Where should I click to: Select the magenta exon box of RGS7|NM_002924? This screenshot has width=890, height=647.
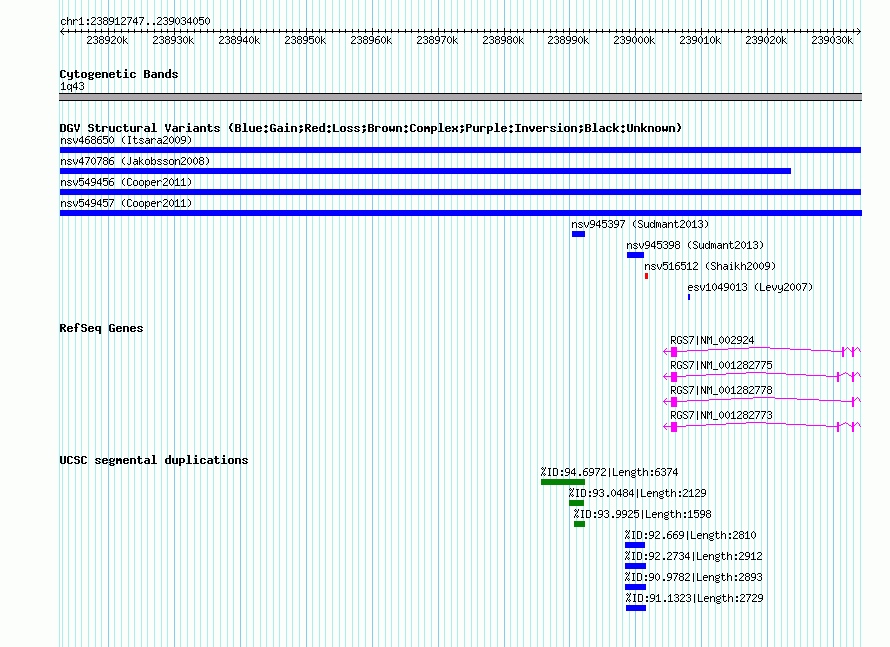674,352
